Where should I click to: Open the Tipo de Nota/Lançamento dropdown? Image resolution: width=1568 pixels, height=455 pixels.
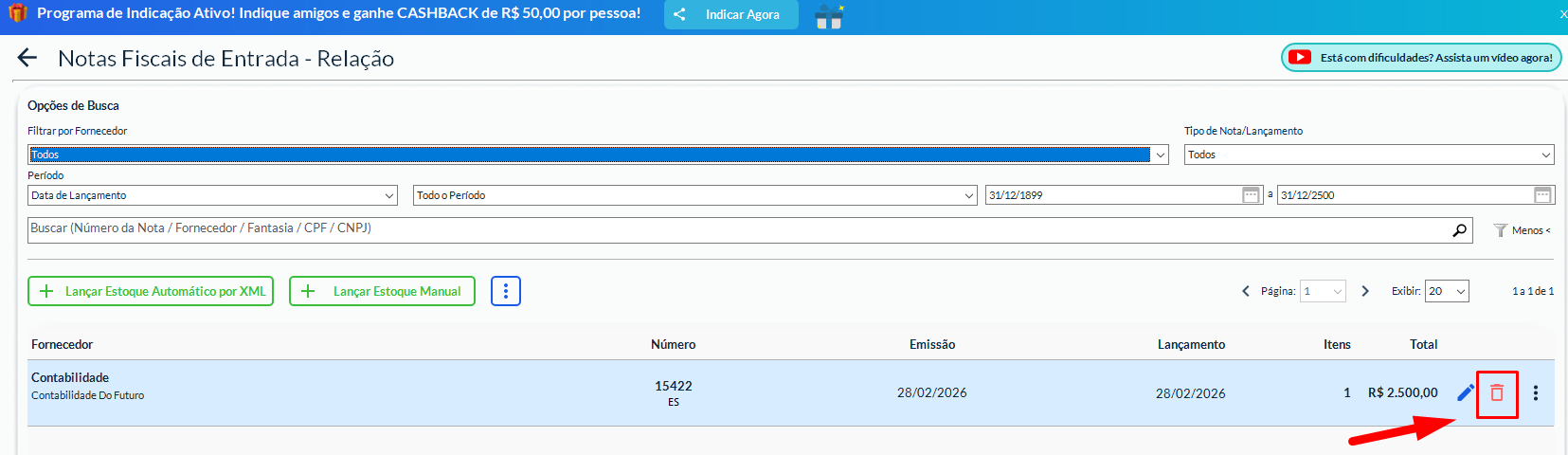[x=1368, y=155]
